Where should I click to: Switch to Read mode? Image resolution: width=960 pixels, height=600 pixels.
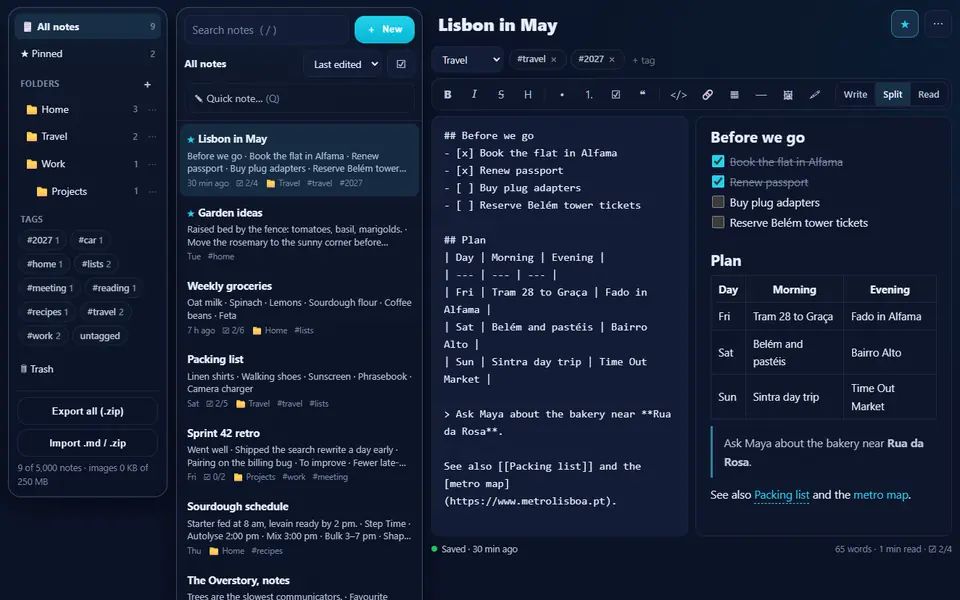928,94
